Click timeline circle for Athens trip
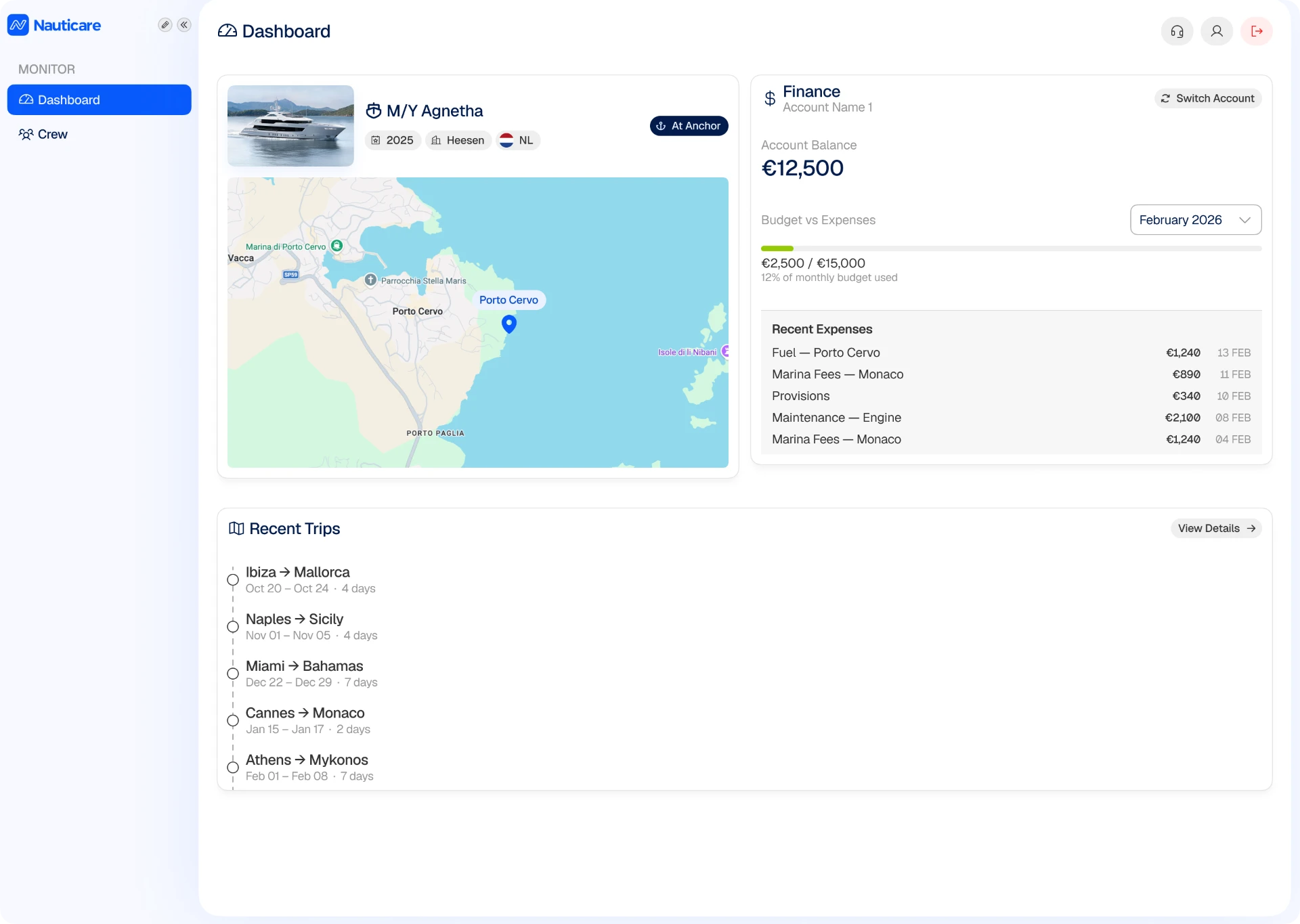Screen dimensions: 1300x924 233,768
